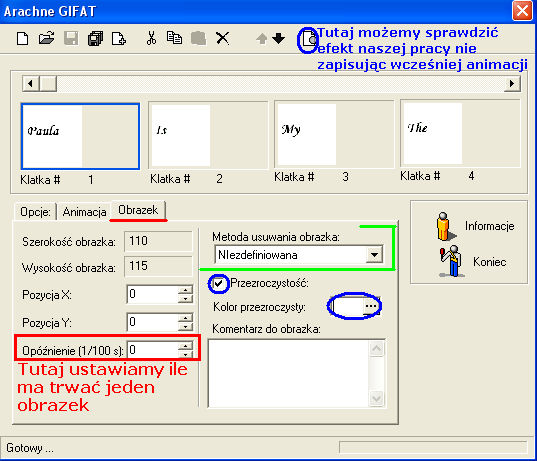Viewport: 537px width, 461px height.
Task: Select the Obrazek tab
Action: pyautogui.click(x=138, y=210)
